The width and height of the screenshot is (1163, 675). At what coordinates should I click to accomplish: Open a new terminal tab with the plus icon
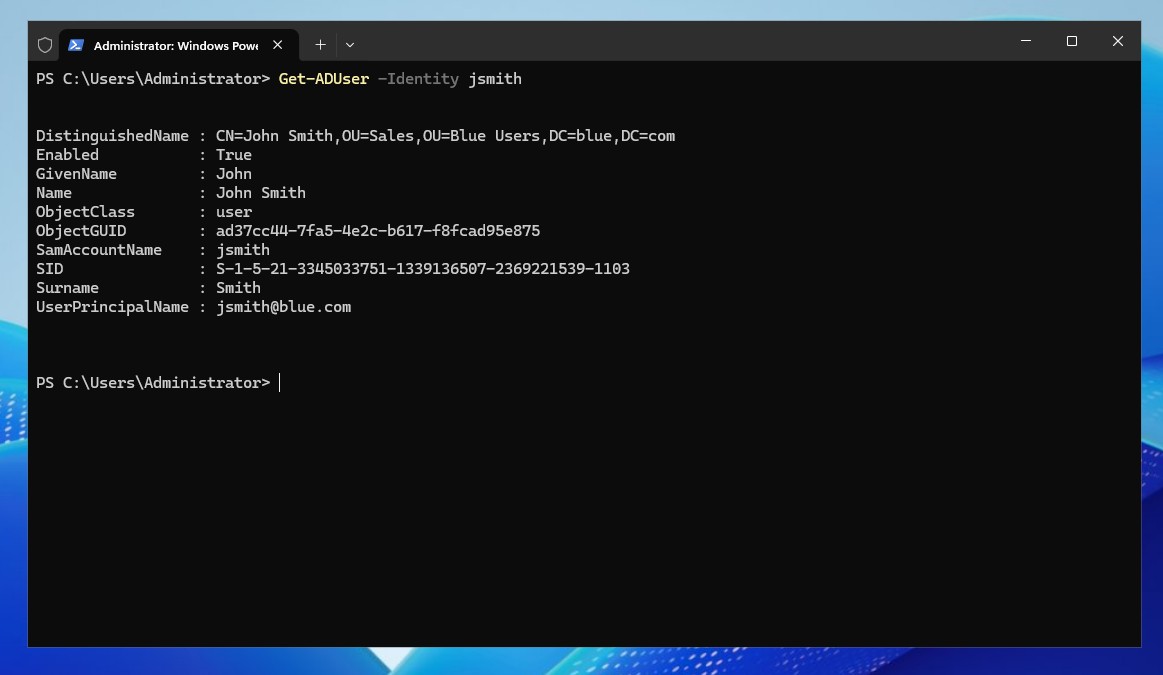(320, 44)
